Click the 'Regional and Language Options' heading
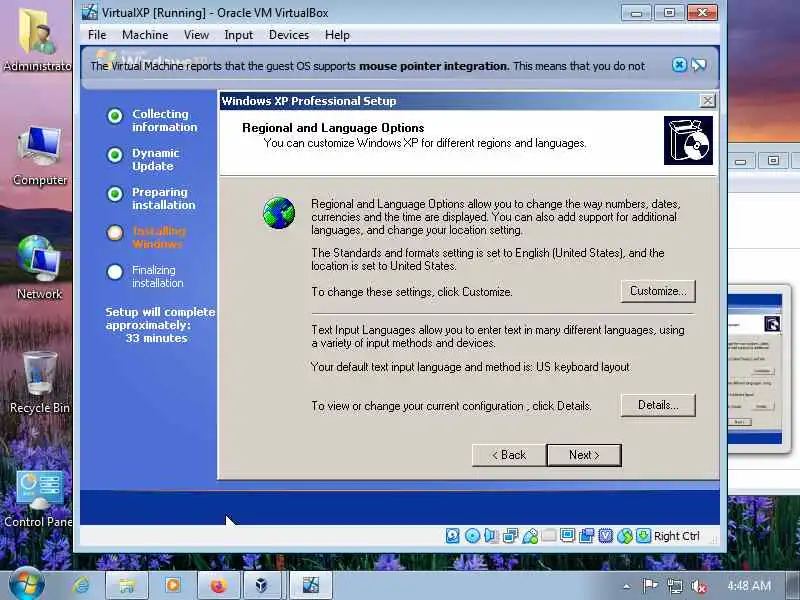Viewport: 800px width, 600px height. click(x=333, y=128)
